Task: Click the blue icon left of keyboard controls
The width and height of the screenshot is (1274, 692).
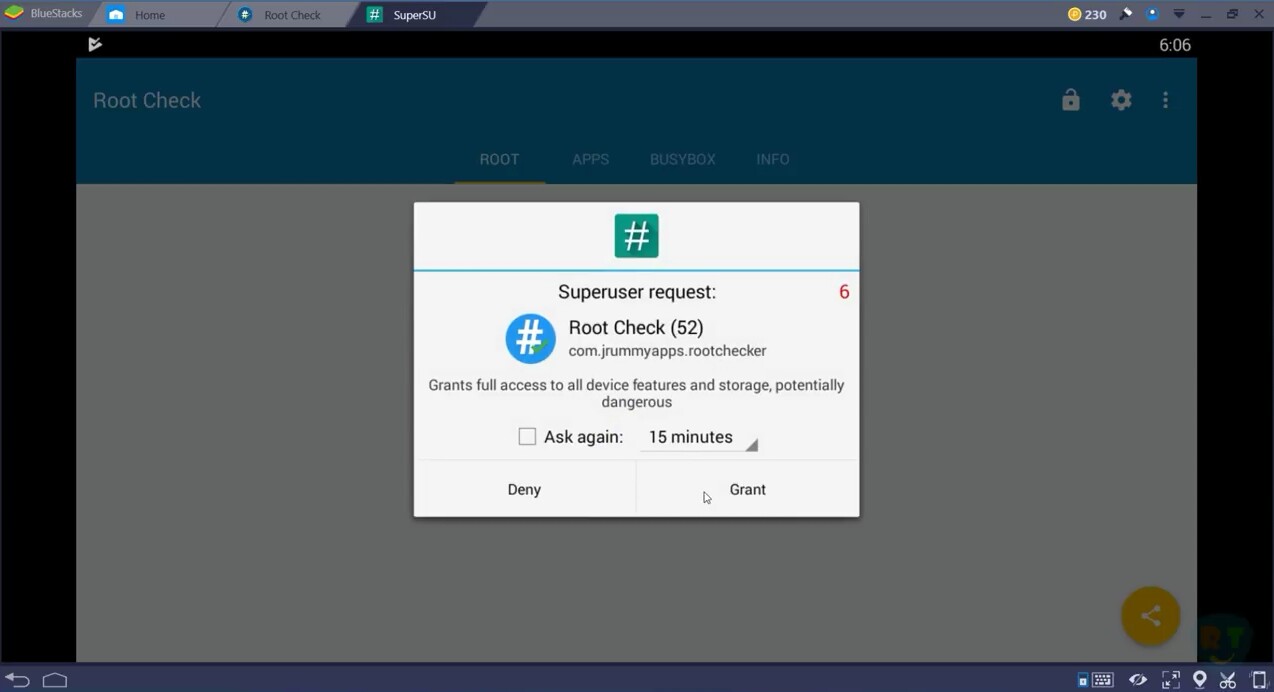Action: 1083,681
